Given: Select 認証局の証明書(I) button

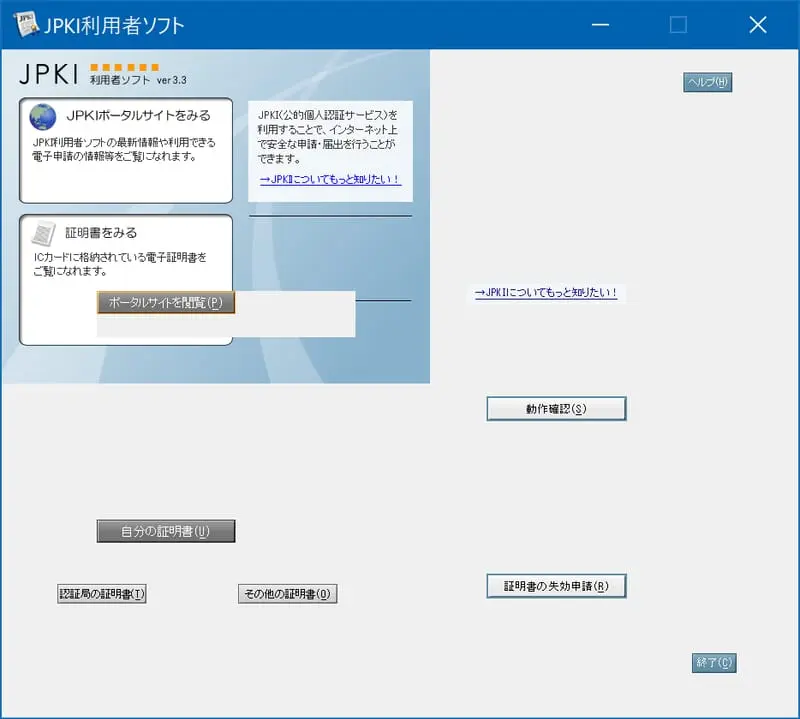Looking at the screenshot, I should (102, 593).
